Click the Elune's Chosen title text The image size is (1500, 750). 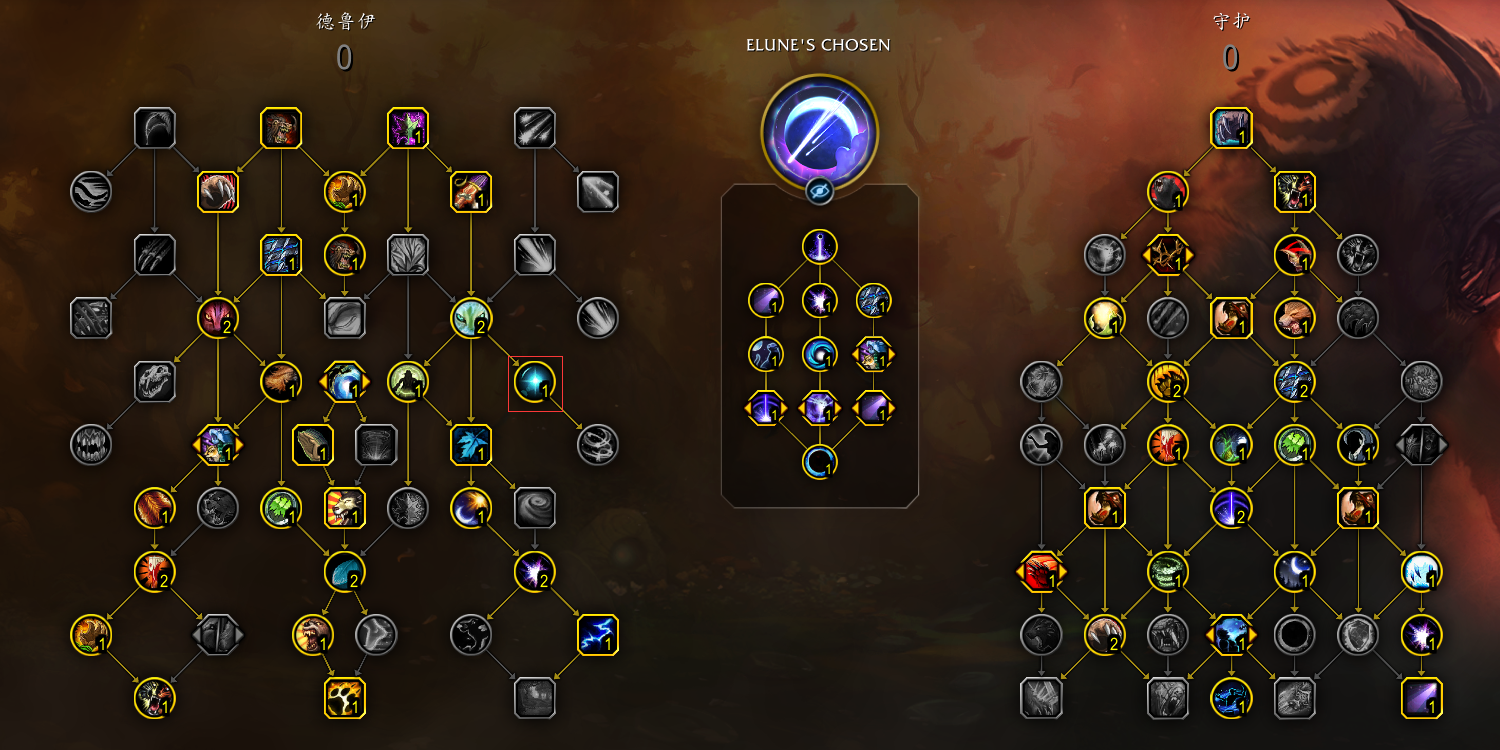click(x=818, y=45)
